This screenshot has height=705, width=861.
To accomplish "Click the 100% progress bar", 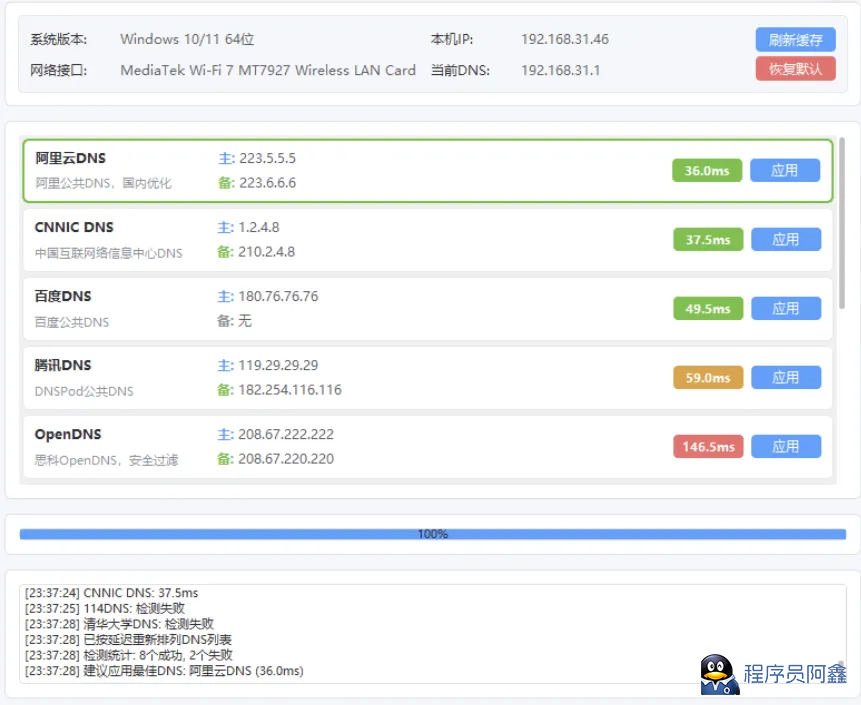I will pyautogui.click(x=432, y=534).
